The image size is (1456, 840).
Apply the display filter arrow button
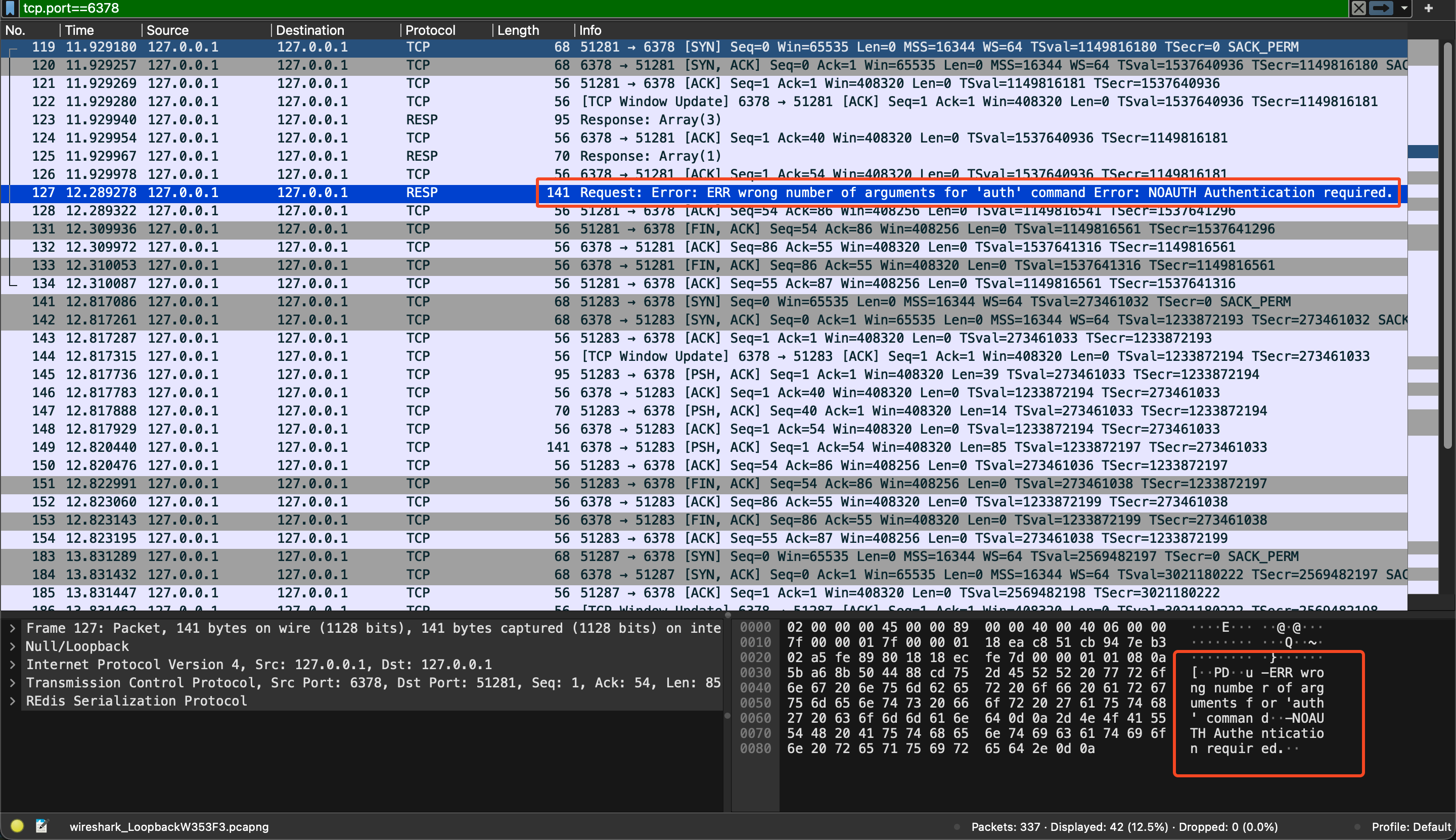1381,8
